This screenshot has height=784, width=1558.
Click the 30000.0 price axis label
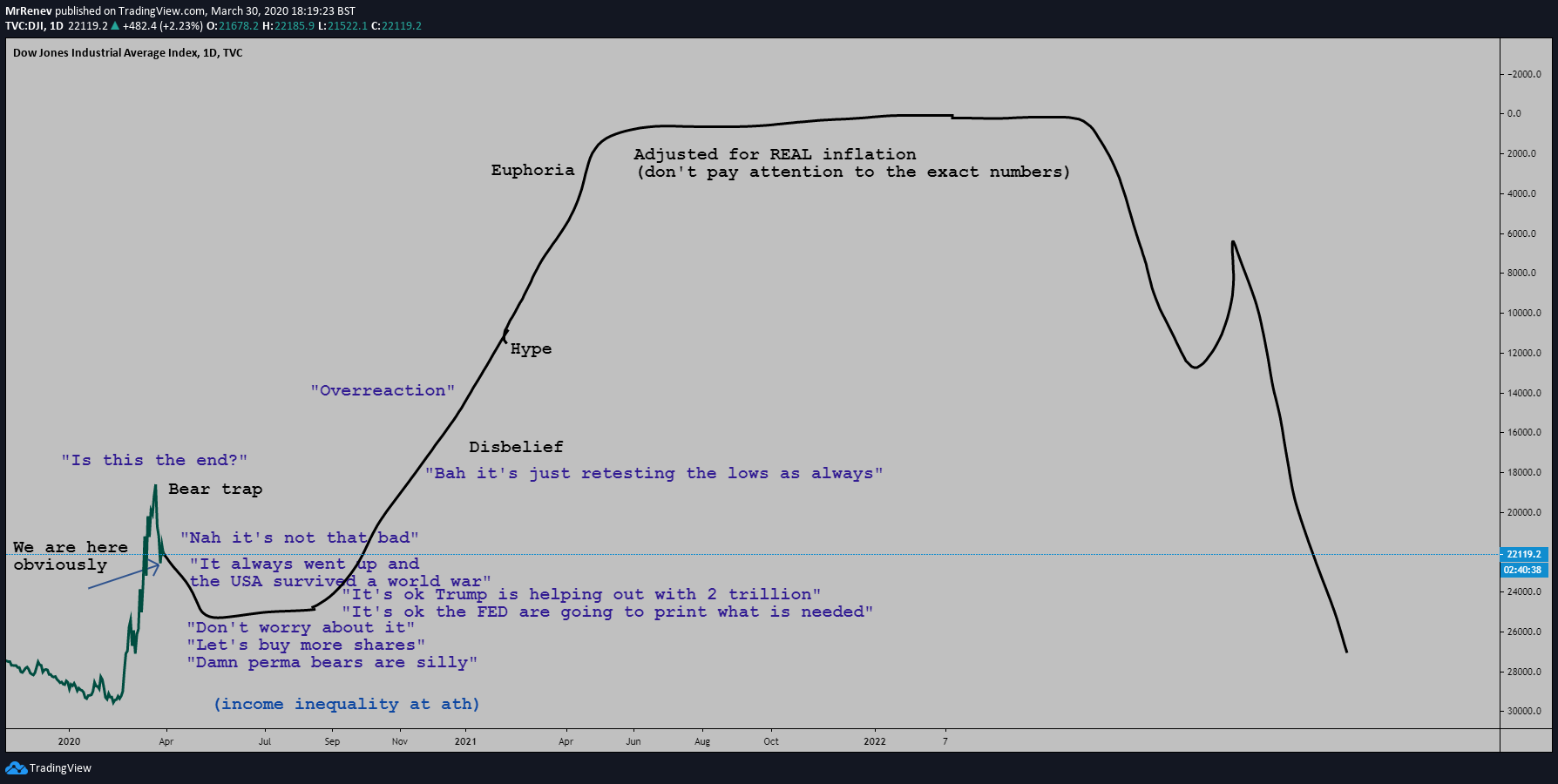tap(1524, 711)
